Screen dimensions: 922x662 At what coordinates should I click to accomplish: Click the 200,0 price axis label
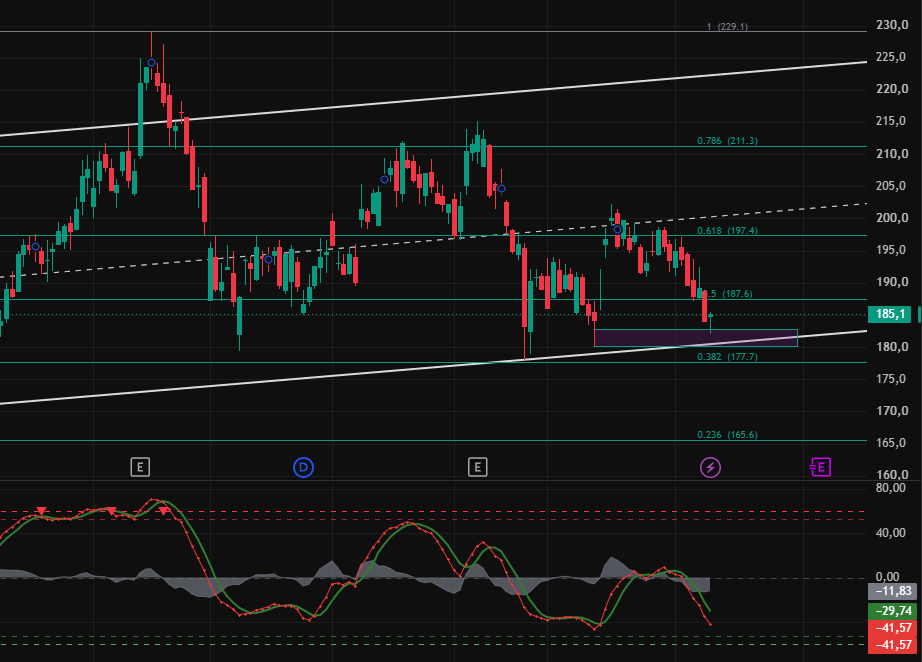coord(892,218)
